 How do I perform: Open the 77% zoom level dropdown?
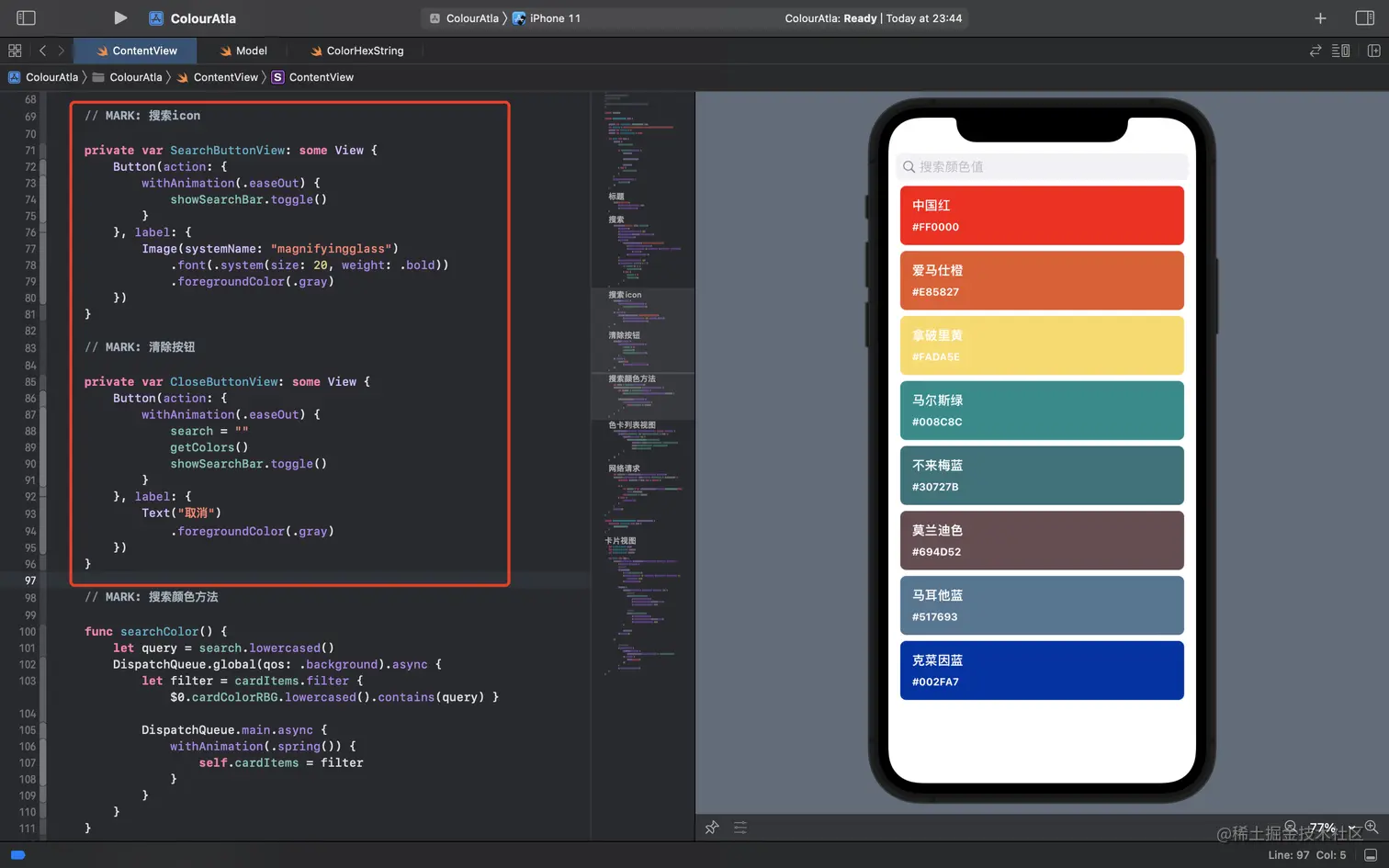click(x=1331, y=828)
